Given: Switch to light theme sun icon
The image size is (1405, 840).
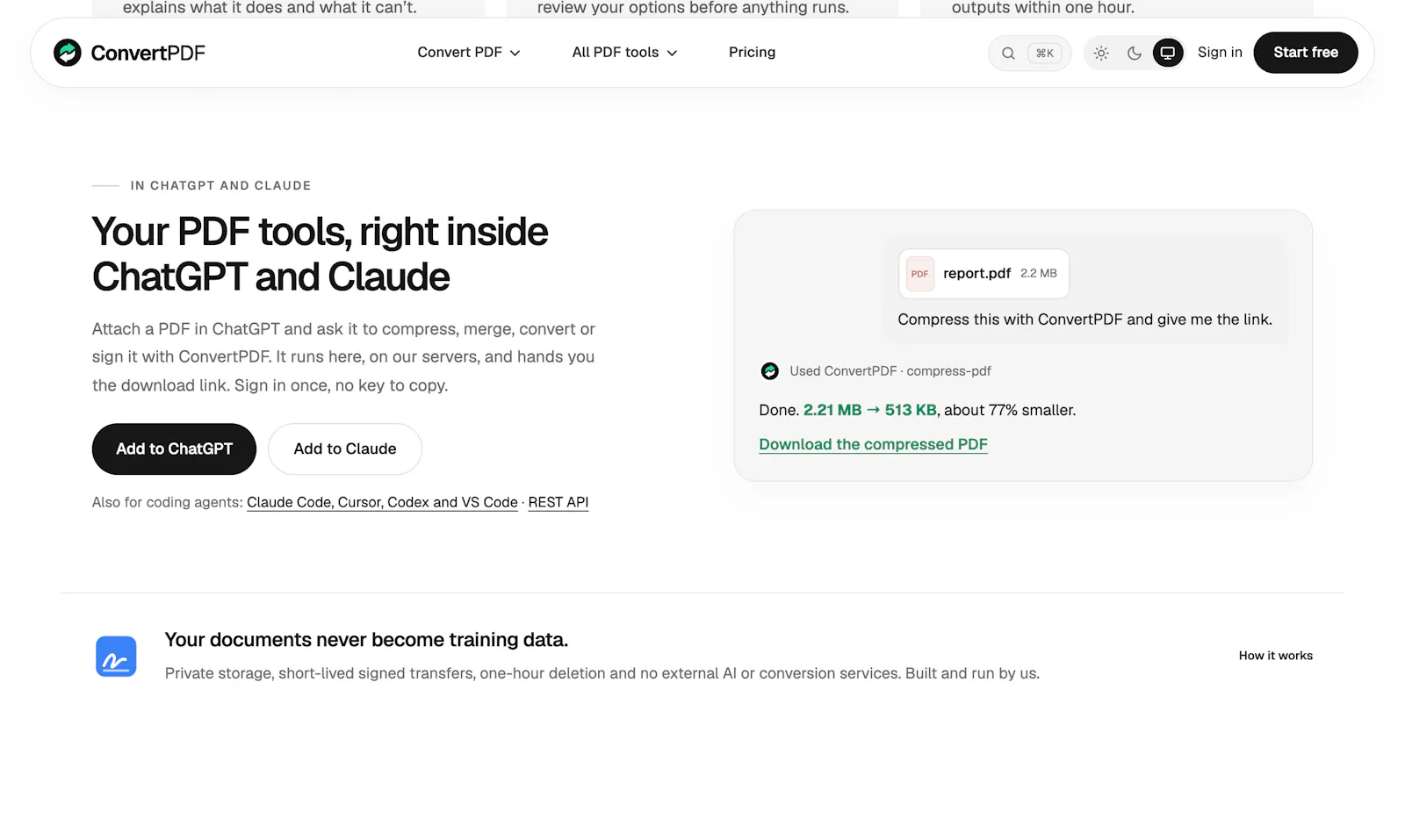Looking at the screenshot, I should [x=1101, y=54].
